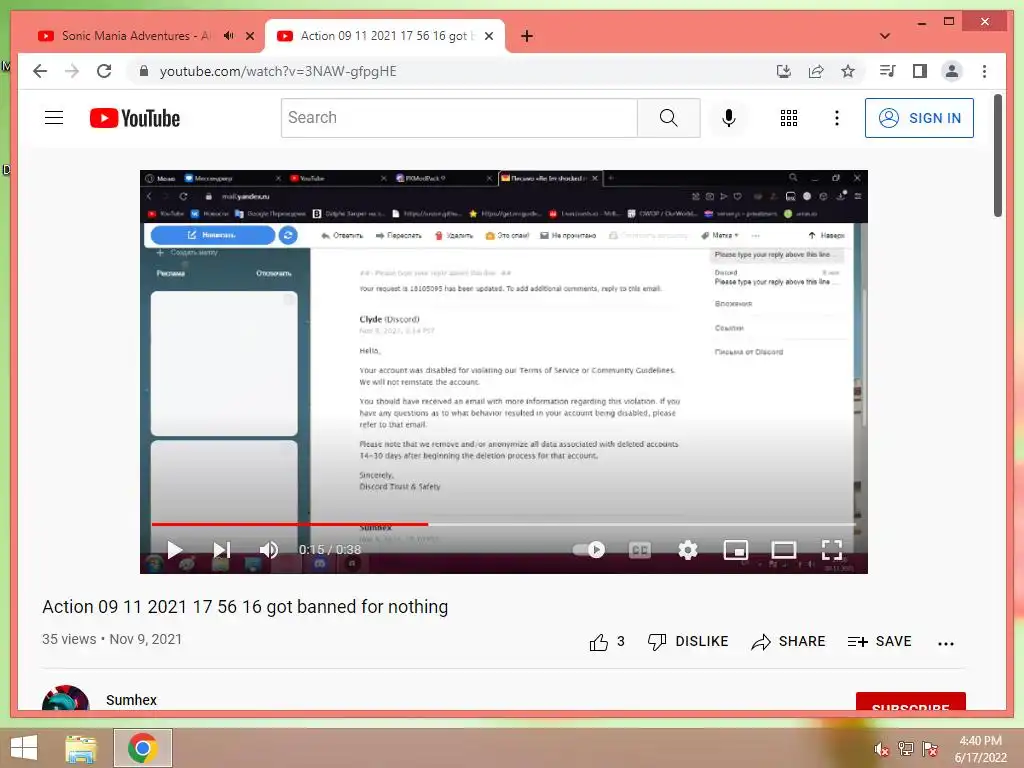Open the YouTube apps grid
The image size is (1024, 768).
(788, 118)
